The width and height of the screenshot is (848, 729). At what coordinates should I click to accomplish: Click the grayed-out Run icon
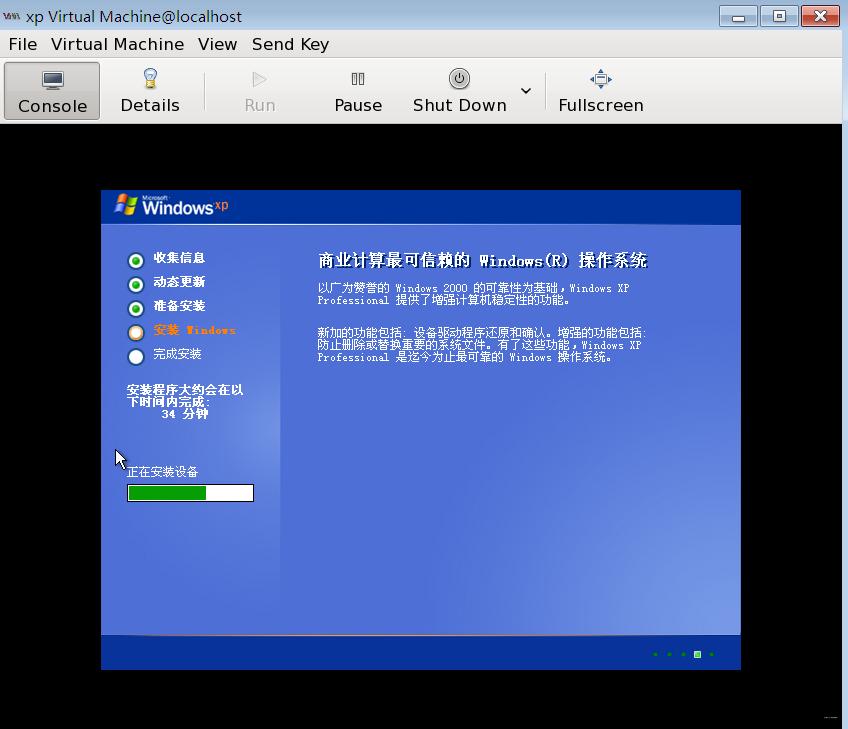tap(258, 78)
